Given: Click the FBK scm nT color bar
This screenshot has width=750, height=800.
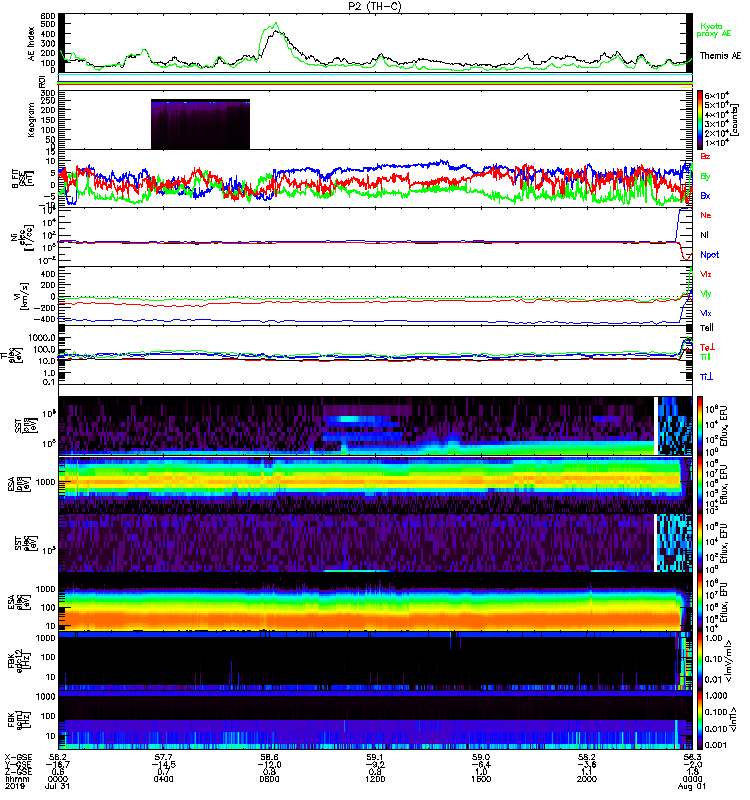Looking at the screenshot, I should (x=700, y=720).
